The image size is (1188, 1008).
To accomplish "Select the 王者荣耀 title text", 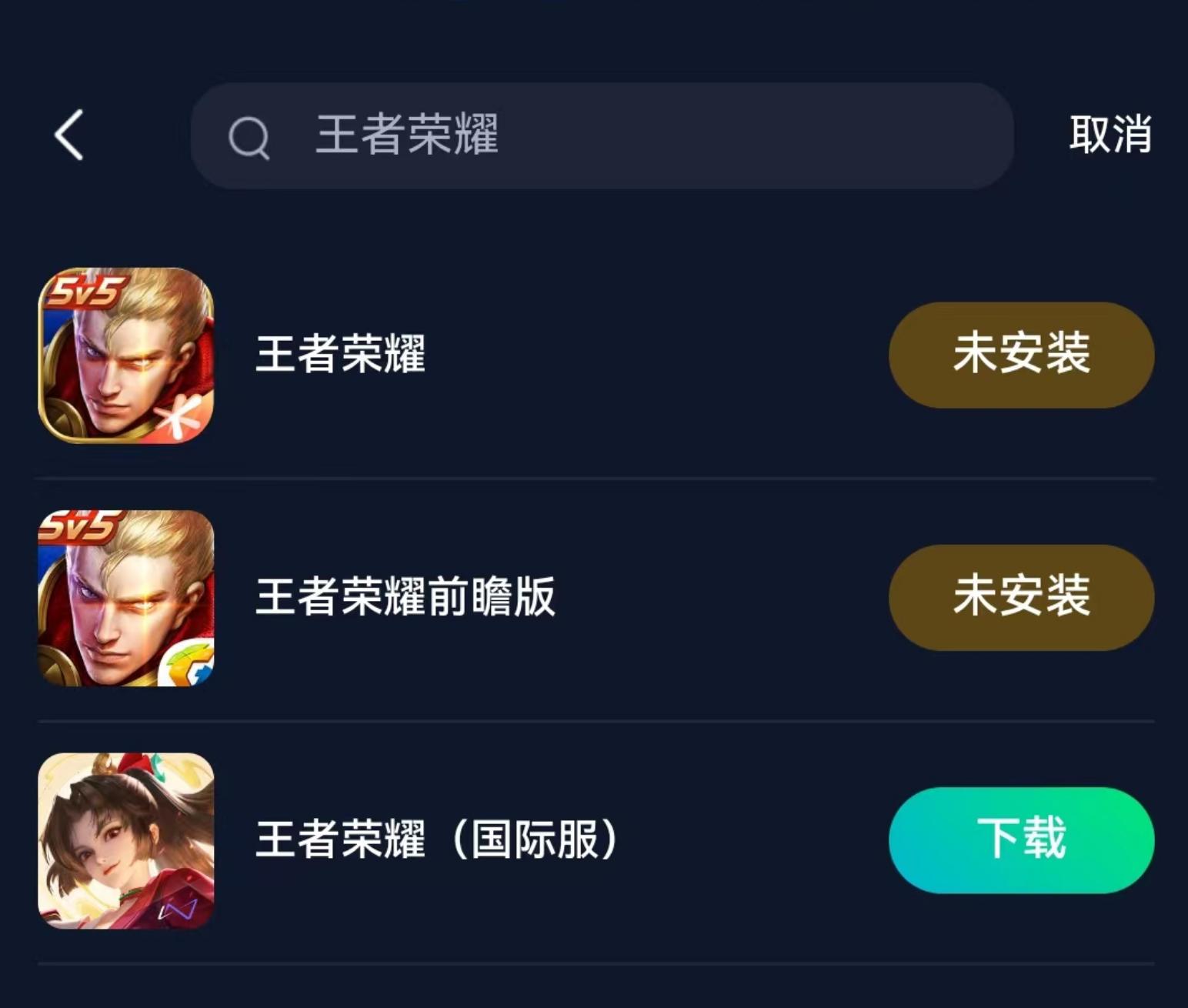I will click(x=340, y=354).
